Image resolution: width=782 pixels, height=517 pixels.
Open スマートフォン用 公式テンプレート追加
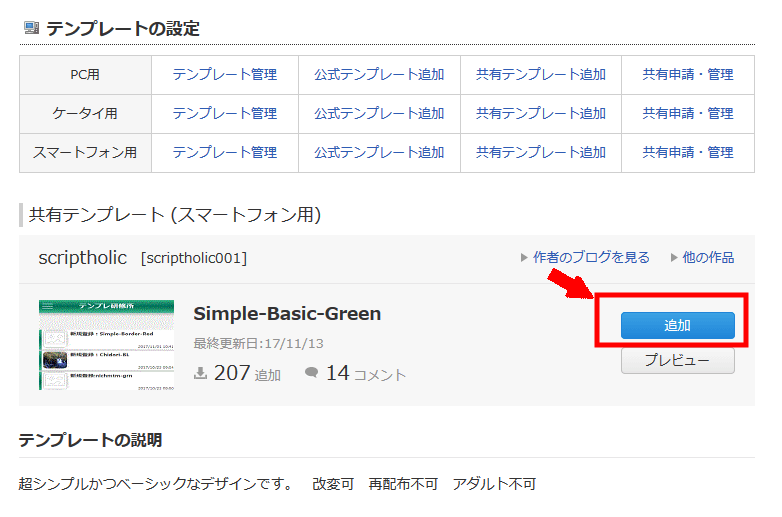click(x=379, y=153)
